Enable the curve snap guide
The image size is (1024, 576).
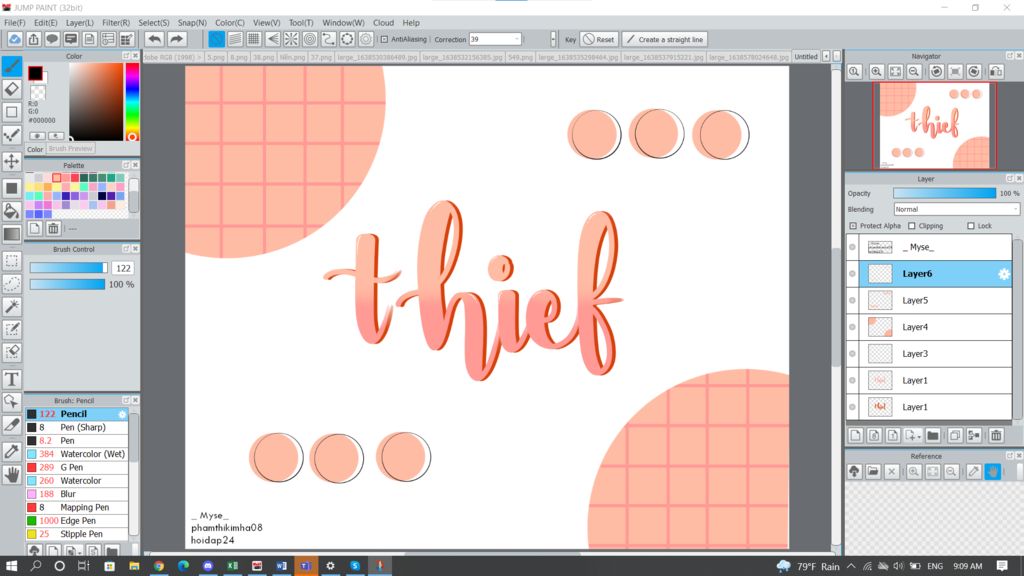tap(328, 39)
